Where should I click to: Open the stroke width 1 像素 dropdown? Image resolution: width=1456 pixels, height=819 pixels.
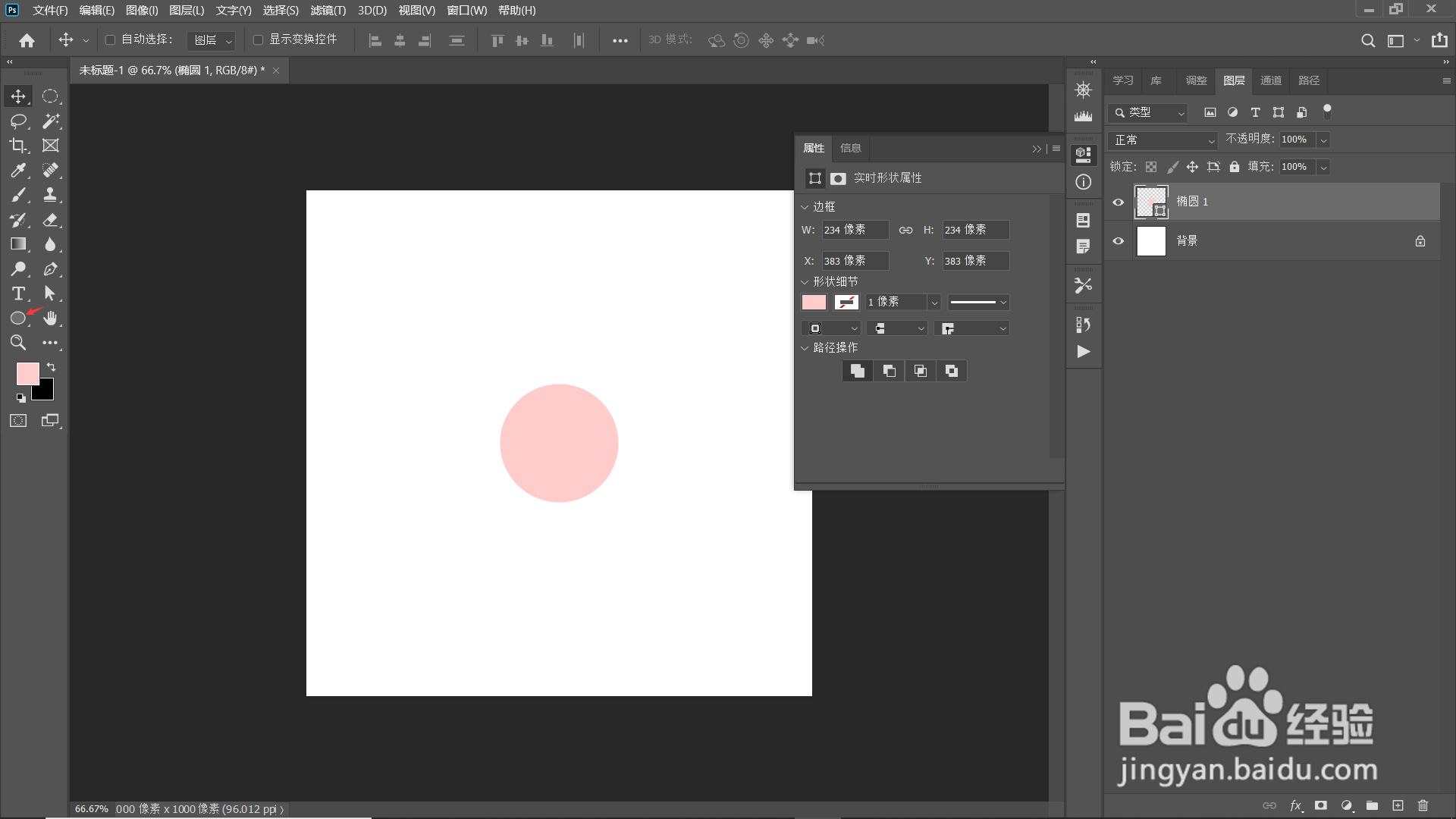[x=934, y=303]
